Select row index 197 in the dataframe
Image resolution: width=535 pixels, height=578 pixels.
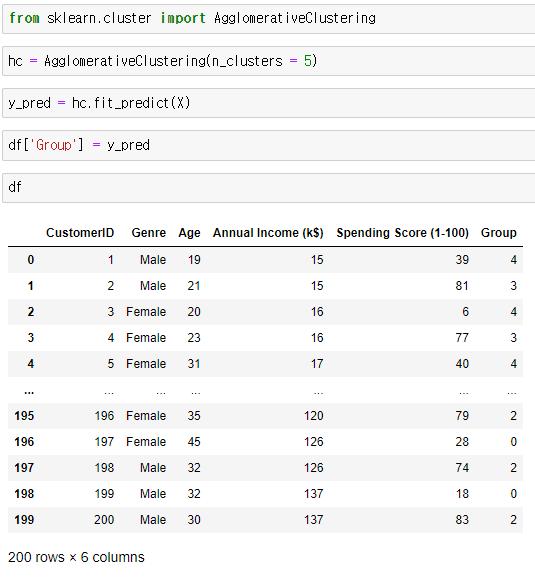tap(24, 468)
